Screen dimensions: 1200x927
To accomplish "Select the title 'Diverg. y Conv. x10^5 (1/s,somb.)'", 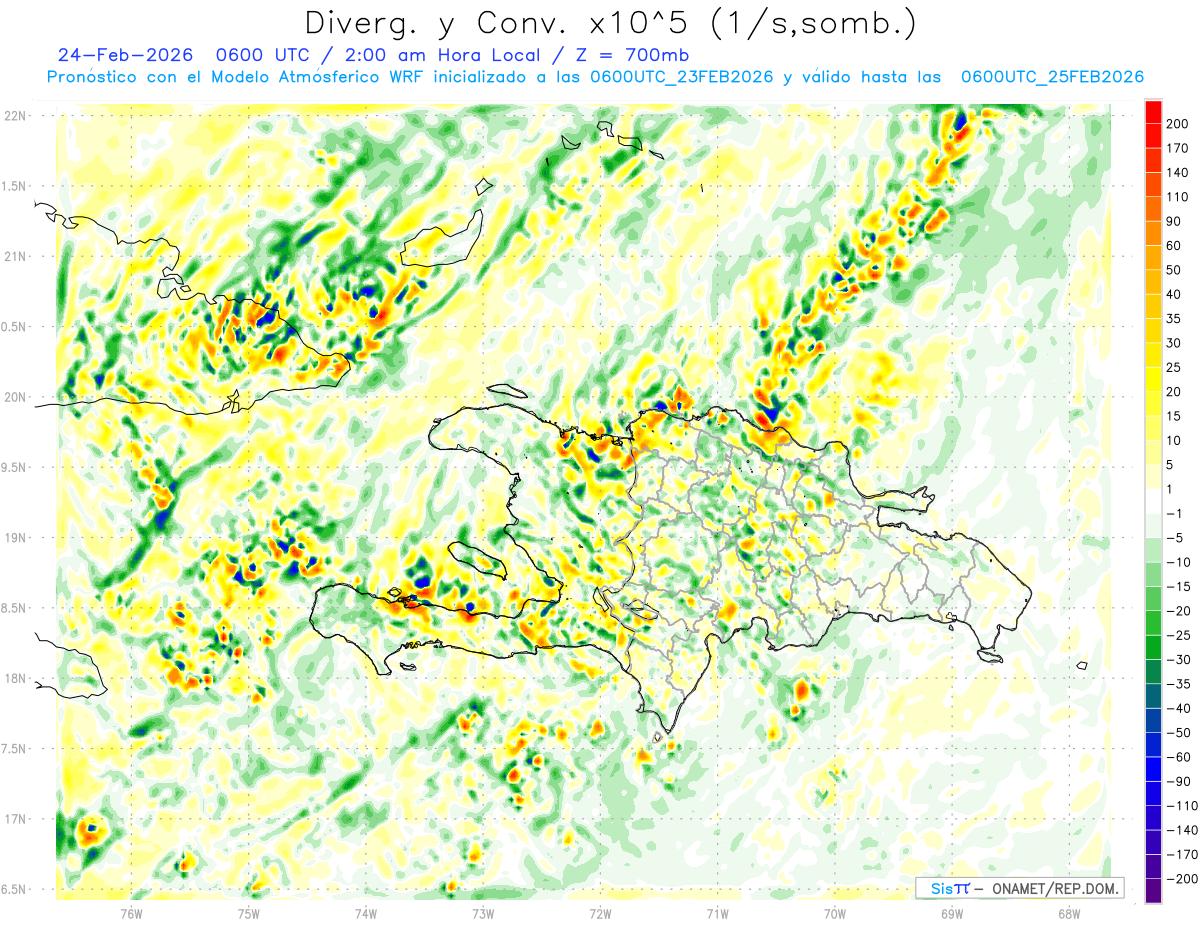I will 610,23.
